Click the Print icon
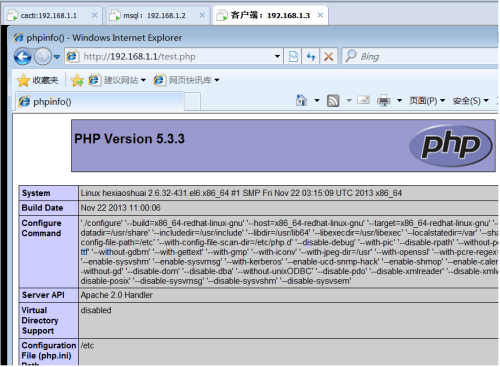This screenshot has height=367, width=500. tap(384, 100)
